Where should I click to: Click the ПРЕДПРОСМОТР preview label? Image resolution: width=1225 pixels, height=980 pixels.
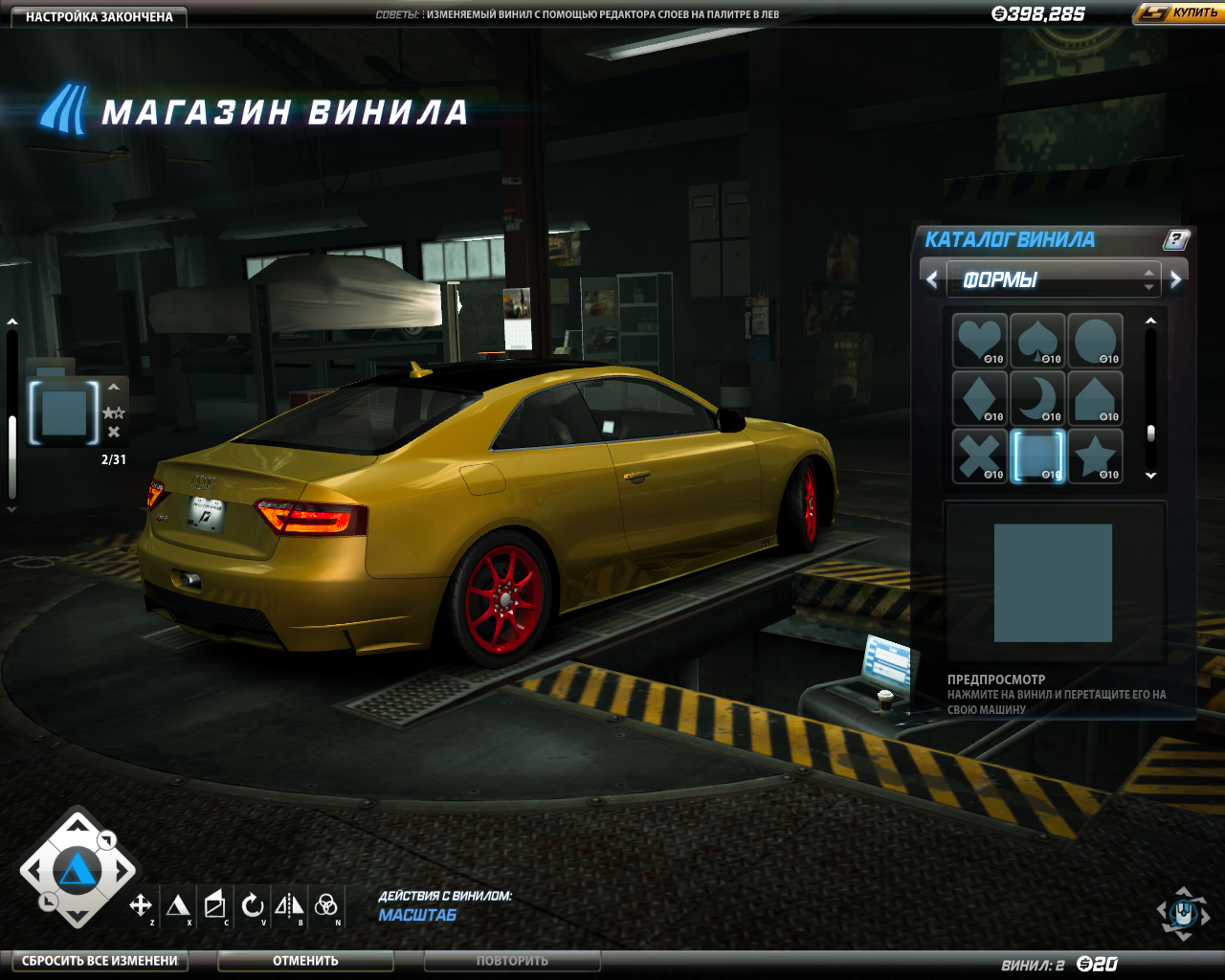[x=996, y=679]
